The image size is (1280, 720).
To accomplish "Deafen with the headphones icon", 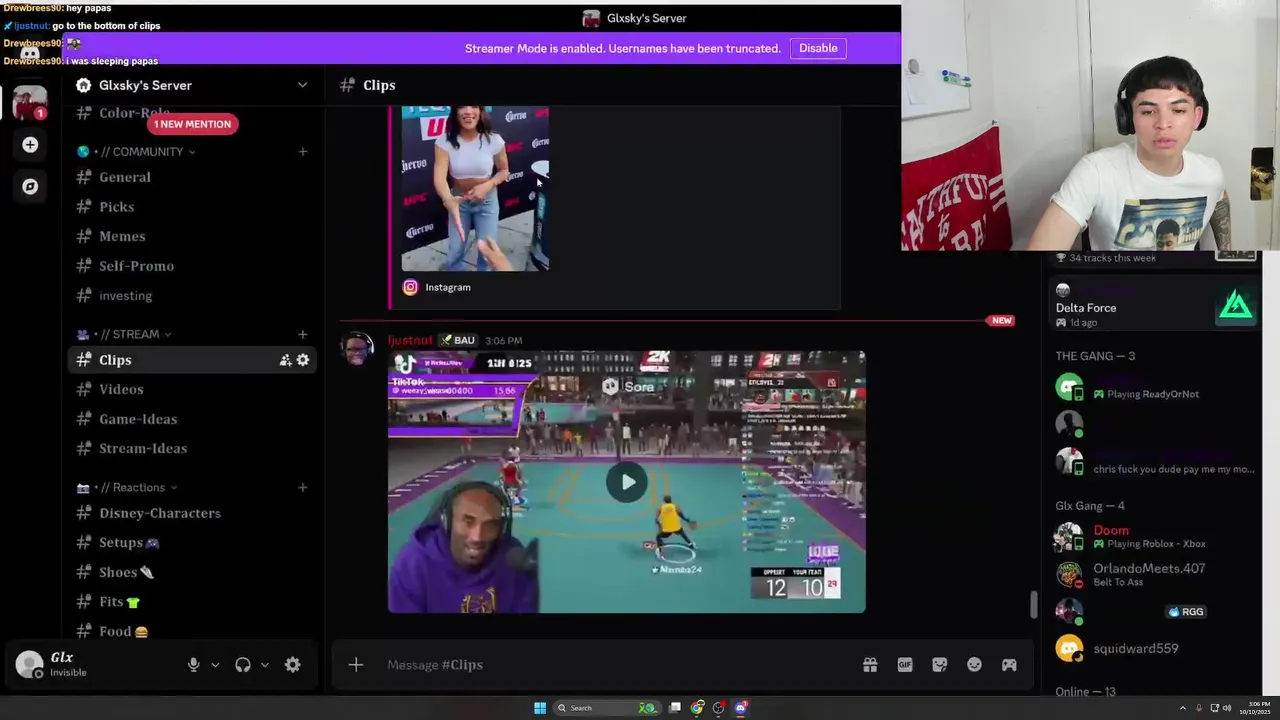I will click(x=243, y=665).
